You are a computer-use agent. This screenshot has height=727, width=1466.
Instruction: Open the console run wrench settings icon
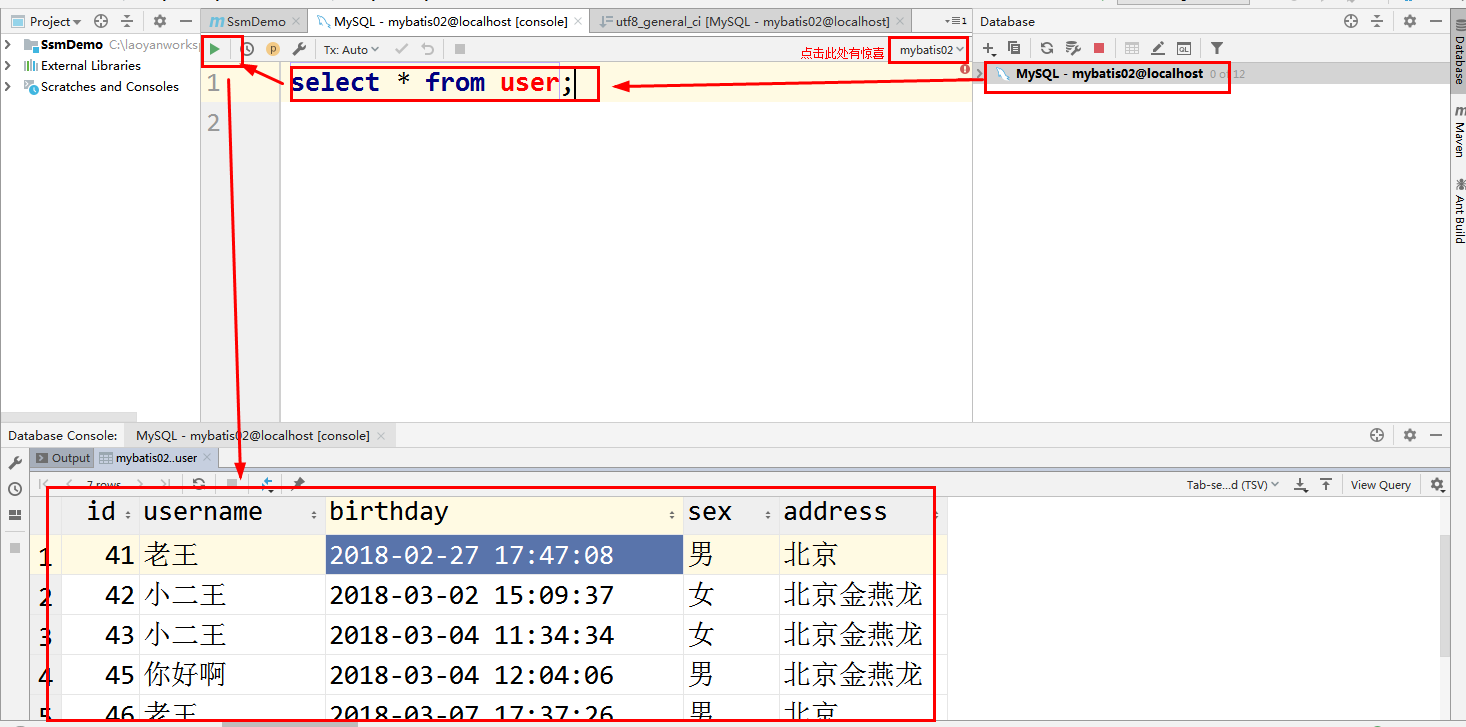[297, 48]
